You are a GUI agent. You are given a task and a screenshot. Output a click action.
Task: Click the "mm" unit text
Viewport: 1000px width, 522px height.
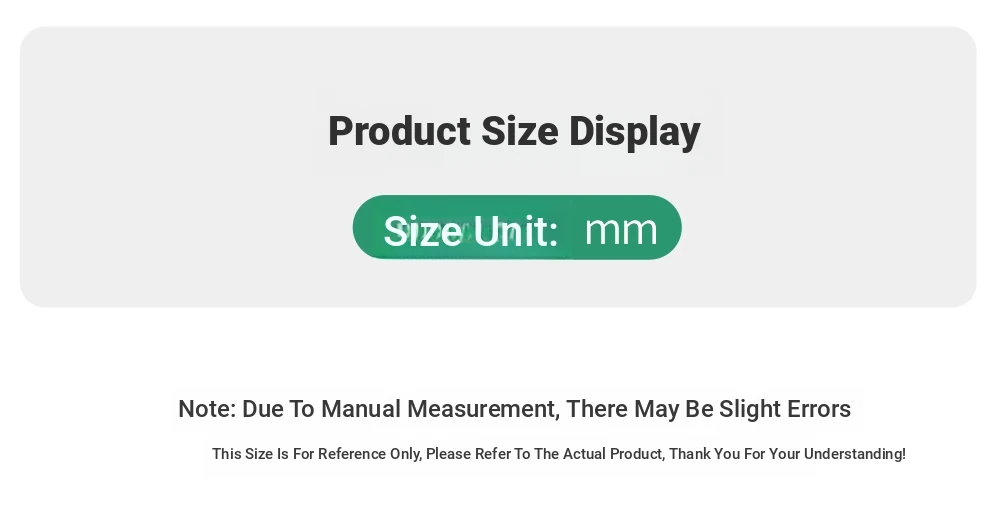click(x=621, y=230)
